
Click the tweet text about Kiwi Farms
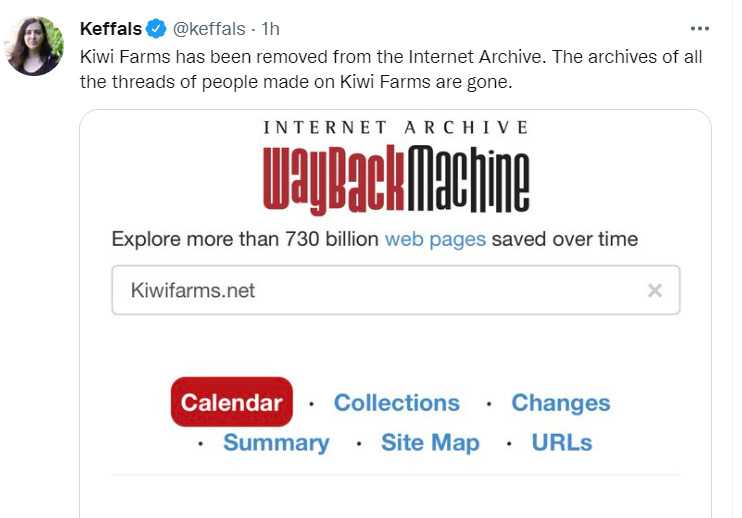point(391,69)
